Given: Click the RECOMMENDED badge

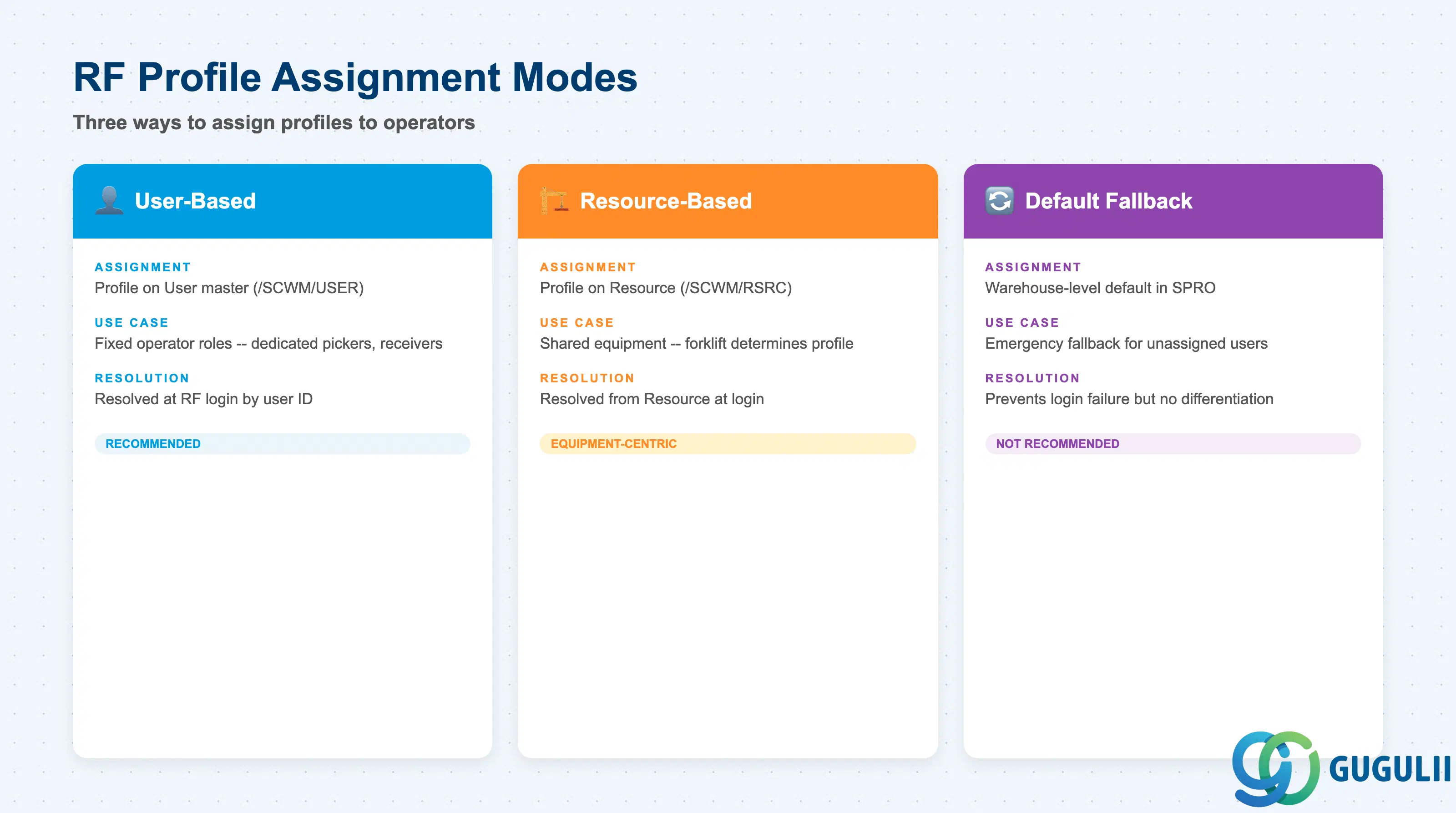Looking at the screenshot, I should pos(282,444).
